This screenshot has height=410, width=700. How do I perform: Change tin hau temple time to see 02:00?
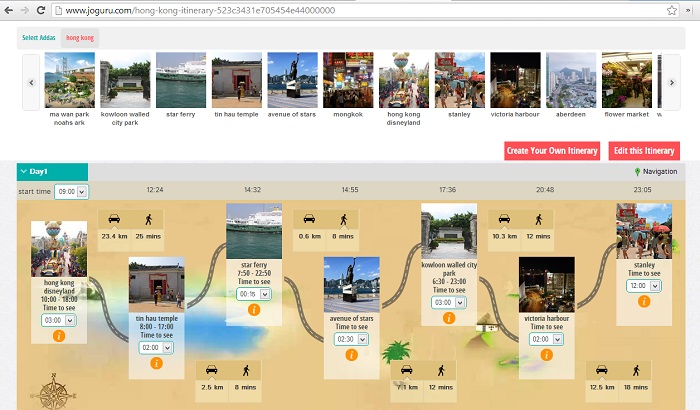(x=156, y=347)
